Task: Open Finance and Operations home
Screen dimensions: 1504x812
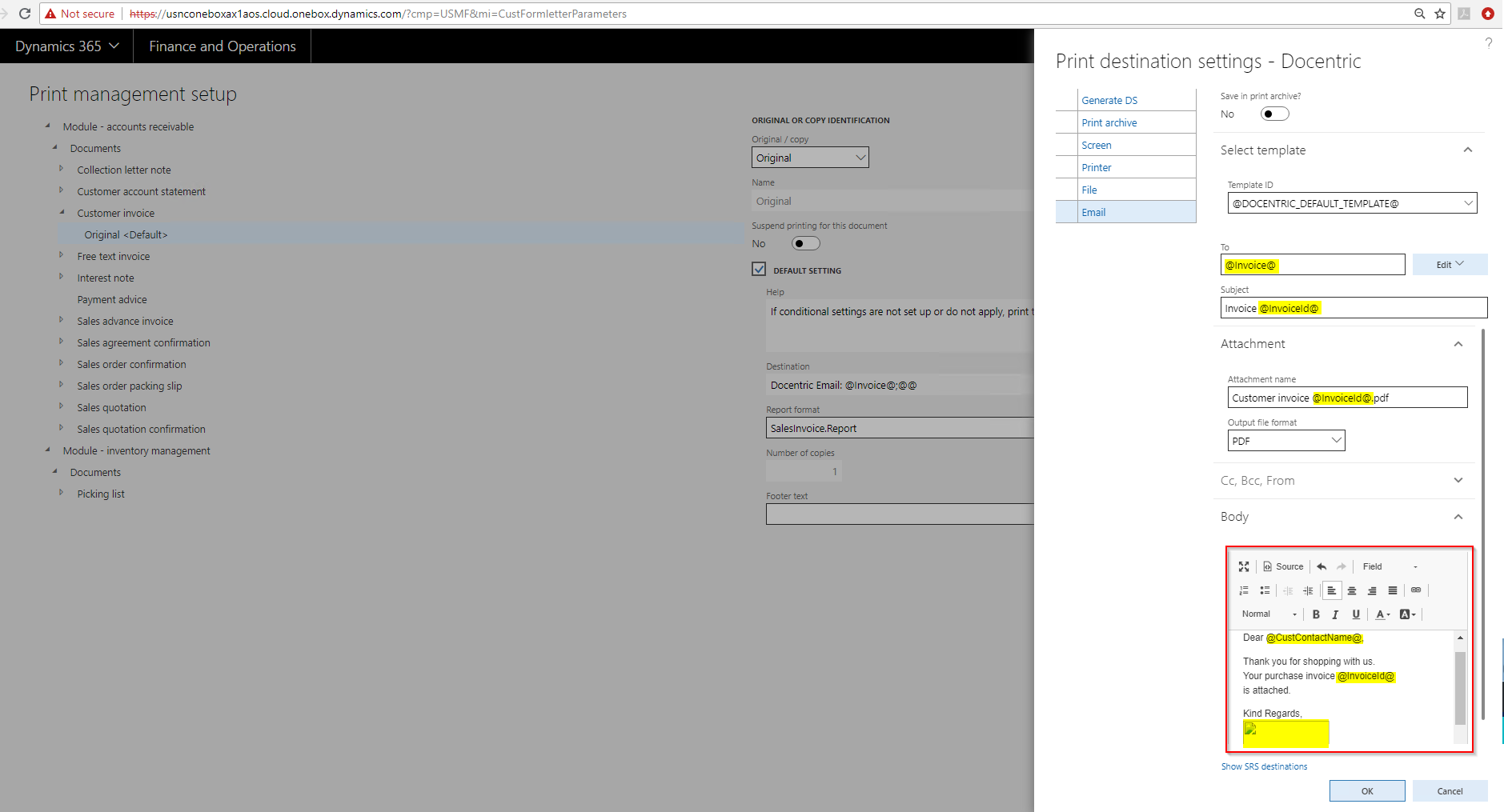Action: coord(223,46)
